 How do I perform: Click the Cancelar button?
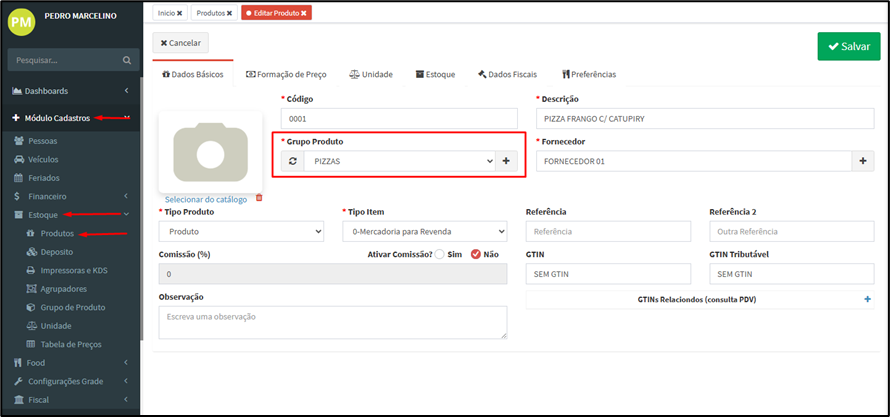180,43
